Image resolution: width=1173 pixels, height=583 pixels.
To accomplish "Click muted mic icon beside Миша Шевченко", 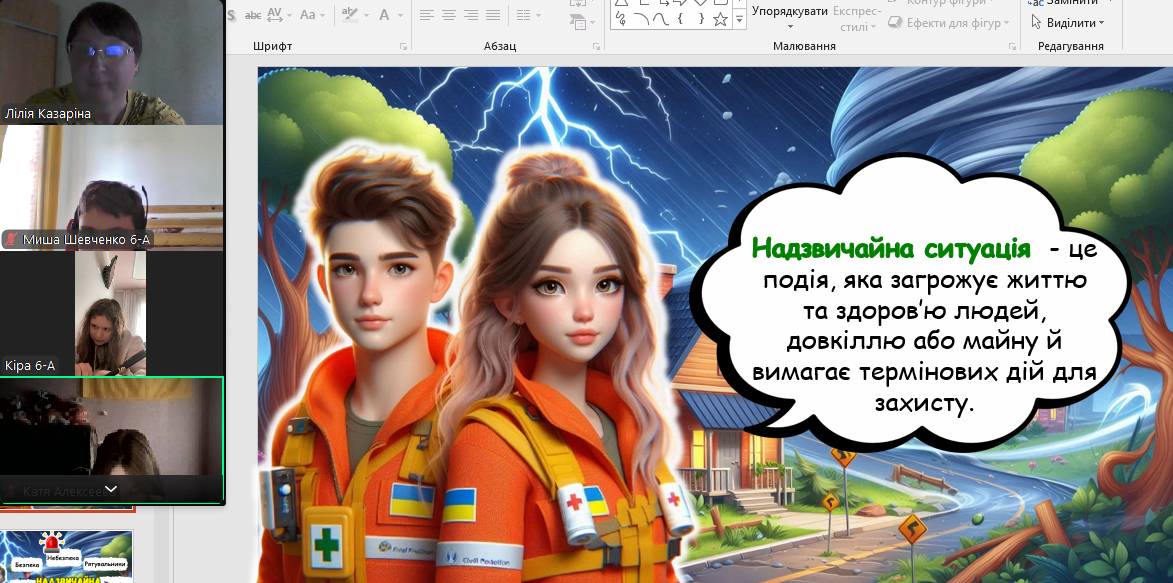I will pyautogui.click(x=12, y=239).
